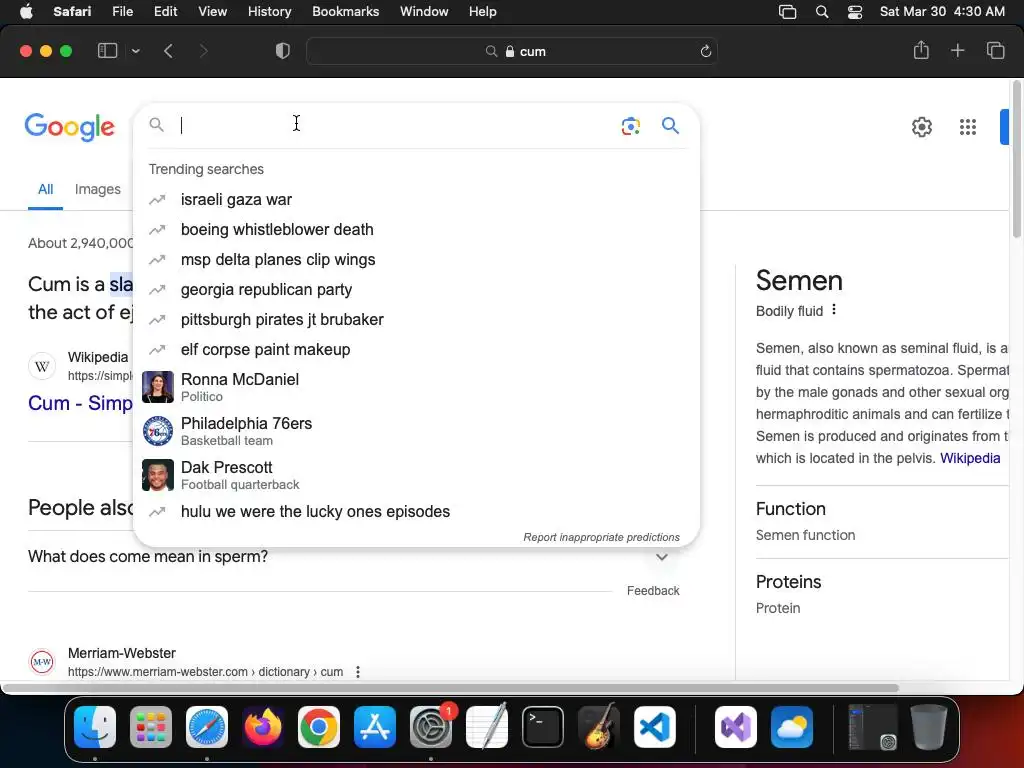Open macOS Control Center
This screenshot has height=768, width=1024.
coord(854,12)
